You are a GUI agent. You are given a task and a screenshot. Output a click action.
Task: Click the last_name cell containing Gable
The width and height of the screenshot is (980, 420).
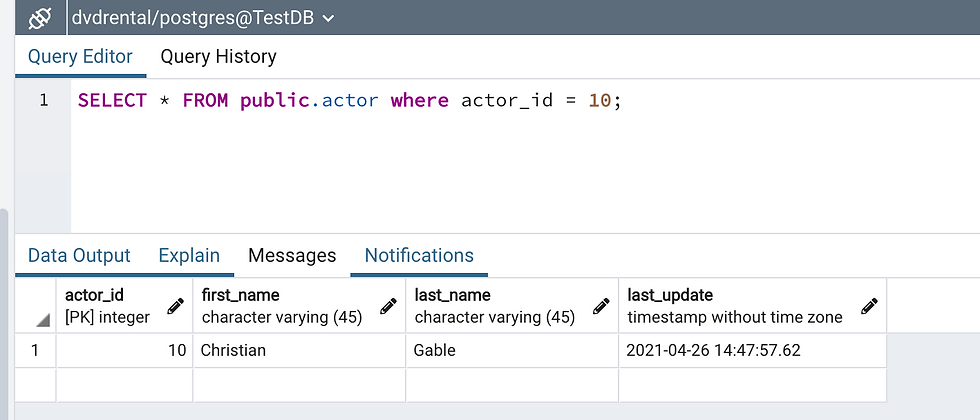pyautogui.click(x=511, y=351)
